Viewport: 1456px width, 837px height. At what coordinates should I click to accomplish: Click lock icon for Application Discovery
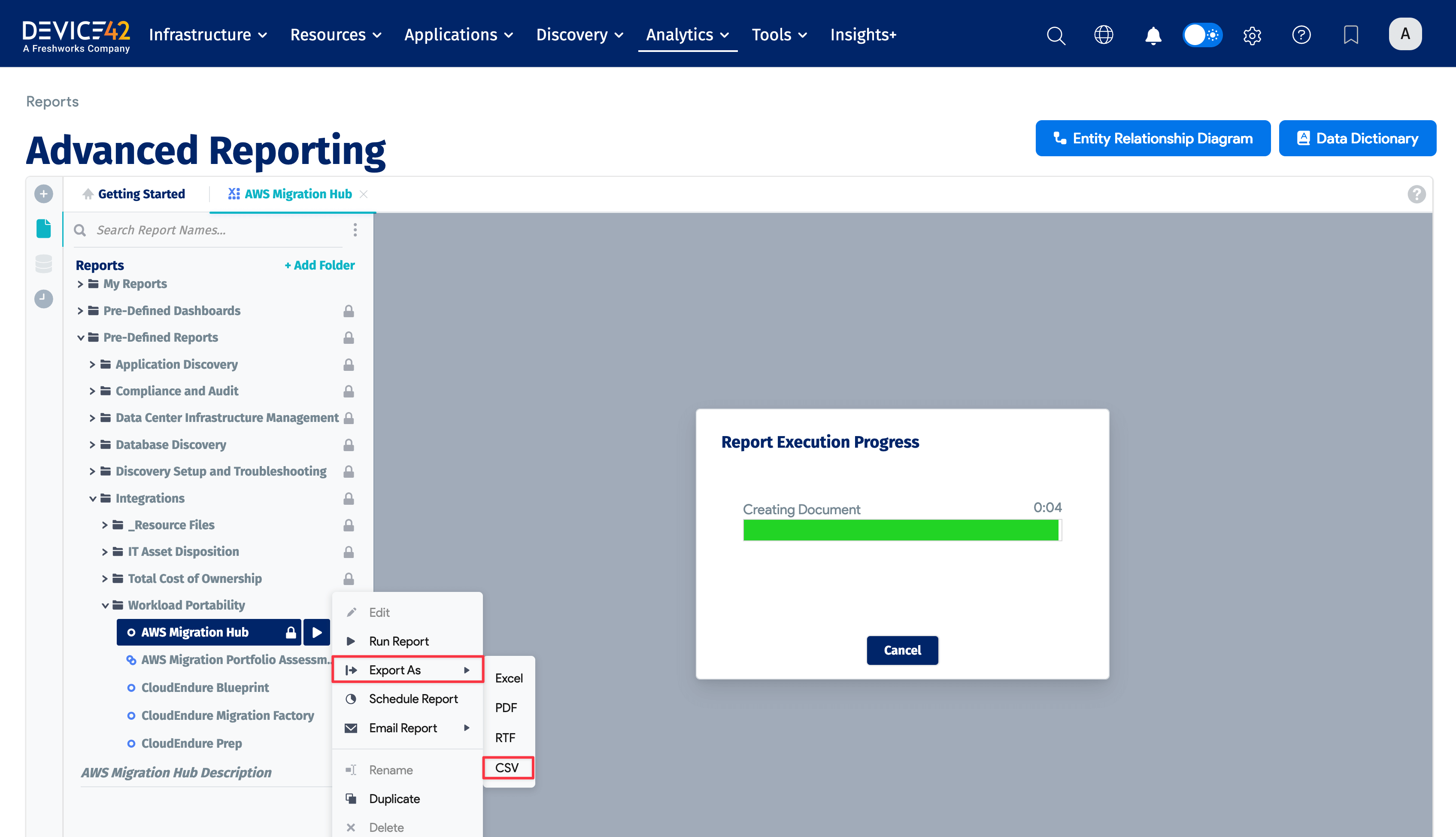349,364
